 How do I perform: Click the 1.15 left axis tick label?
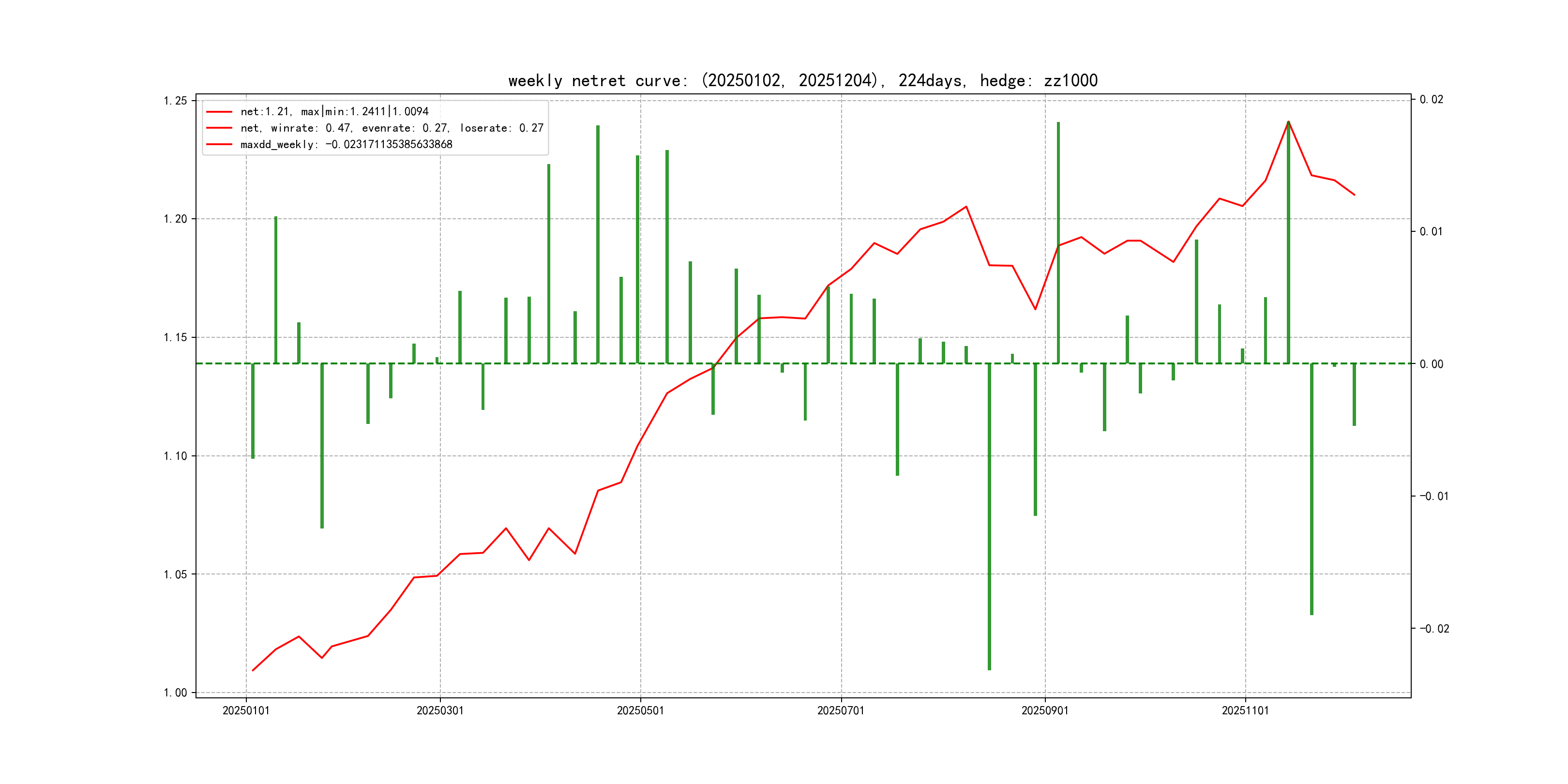[175, 337]
